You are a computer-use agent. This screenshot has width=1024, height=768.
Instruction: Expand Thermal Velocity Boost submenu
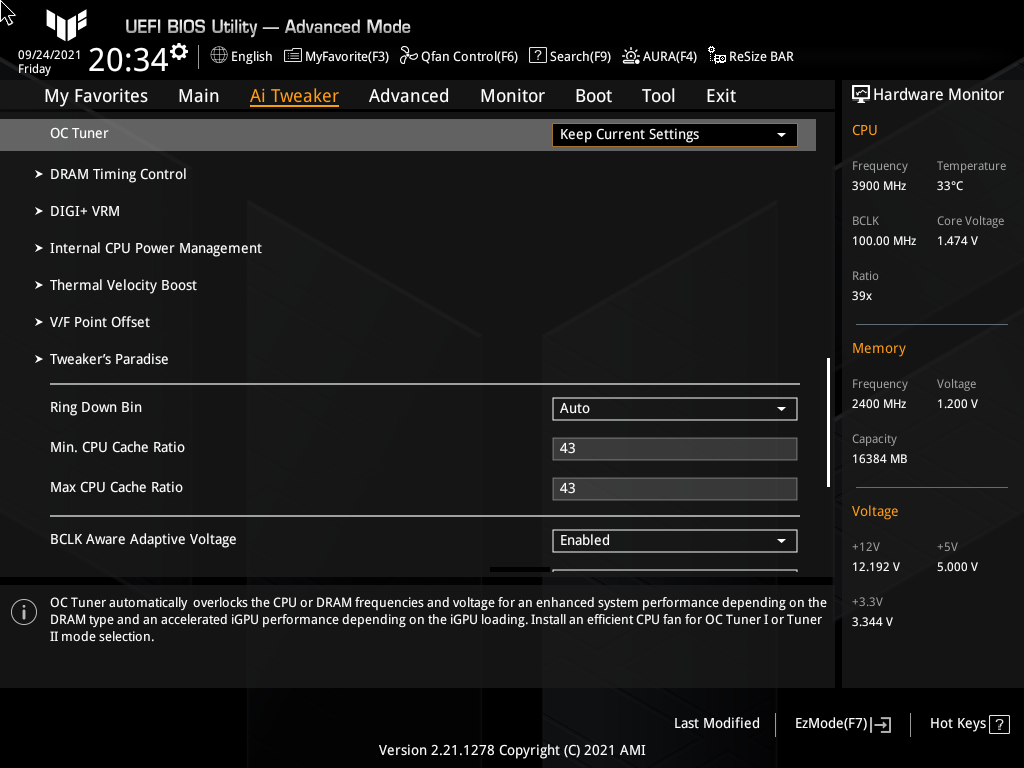(123, 285)
